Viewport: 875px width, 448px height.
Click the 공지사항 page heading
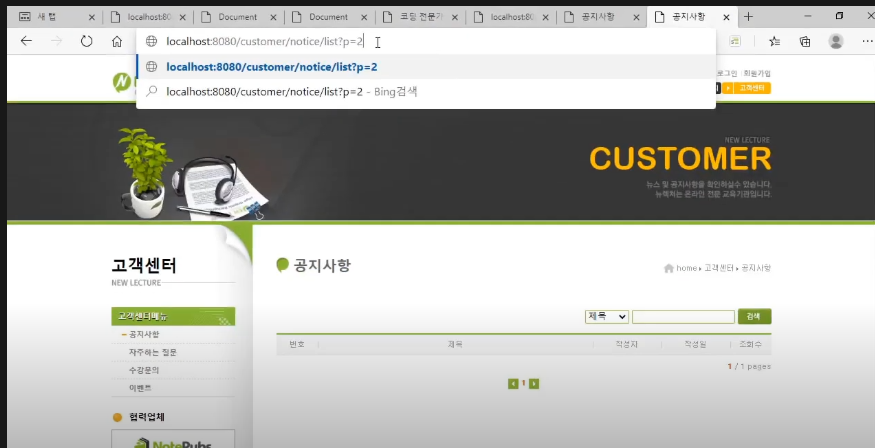tap(322, 265)
